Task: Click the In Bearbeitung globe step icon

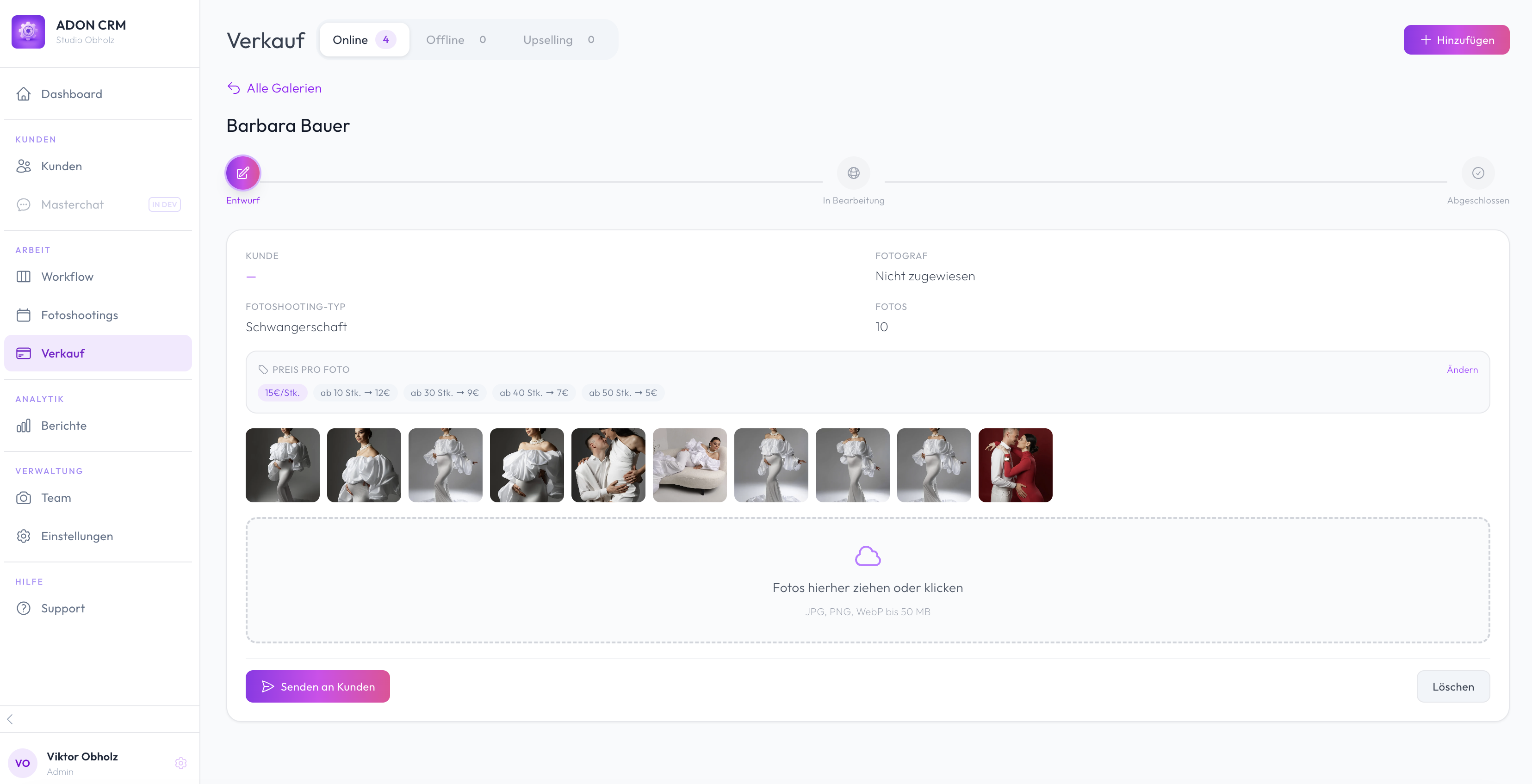Action: 853,173
